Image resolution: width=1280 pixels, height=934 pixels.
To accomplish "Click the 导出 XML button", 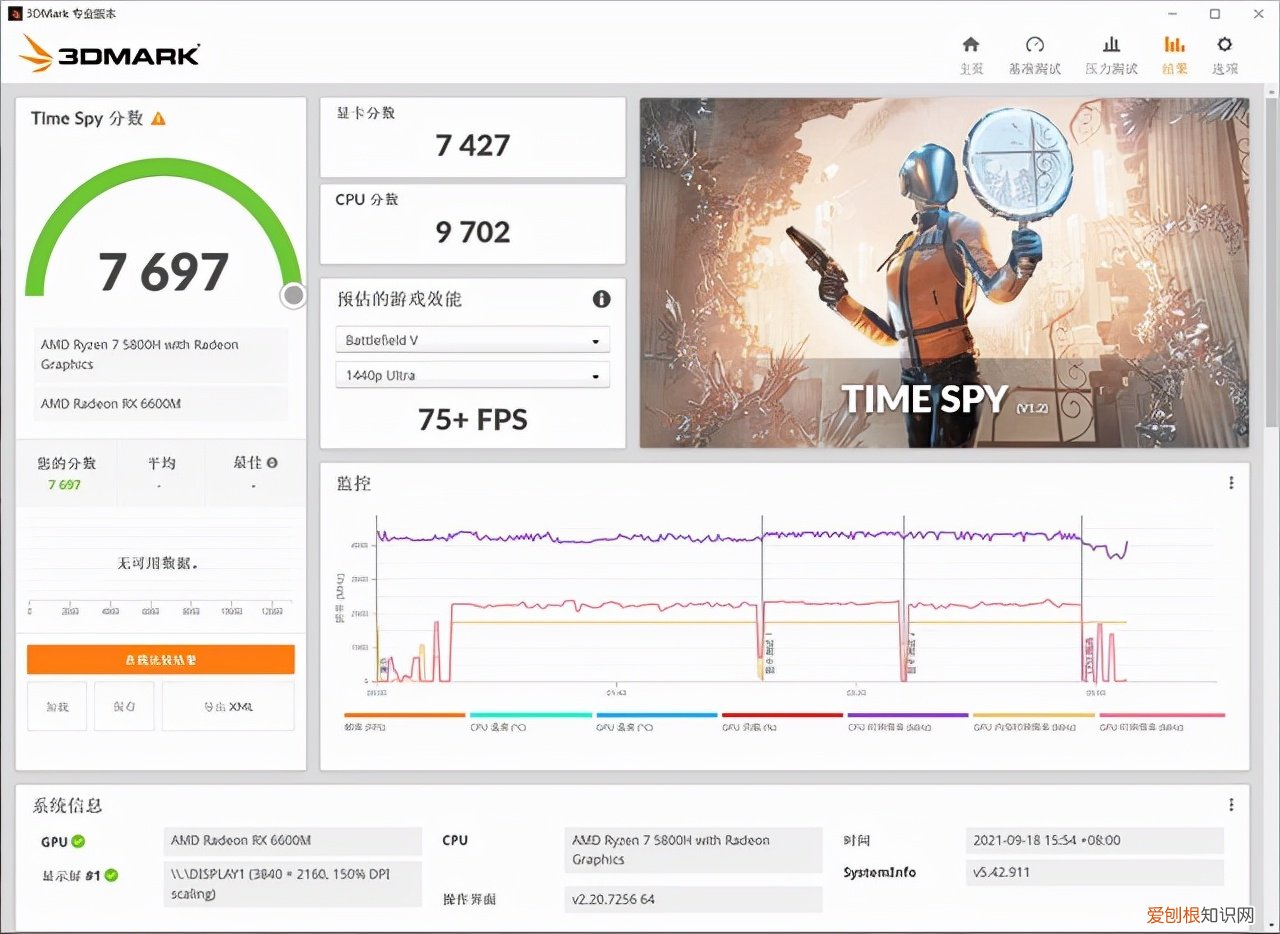I will click(227, 707).
